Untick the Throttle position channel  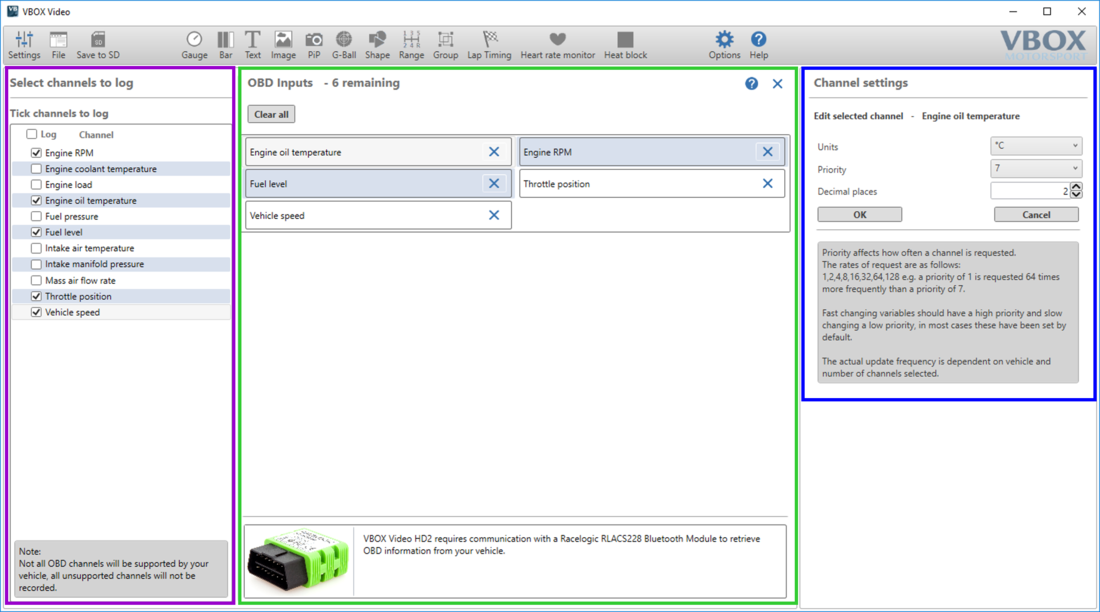point(36,296)
